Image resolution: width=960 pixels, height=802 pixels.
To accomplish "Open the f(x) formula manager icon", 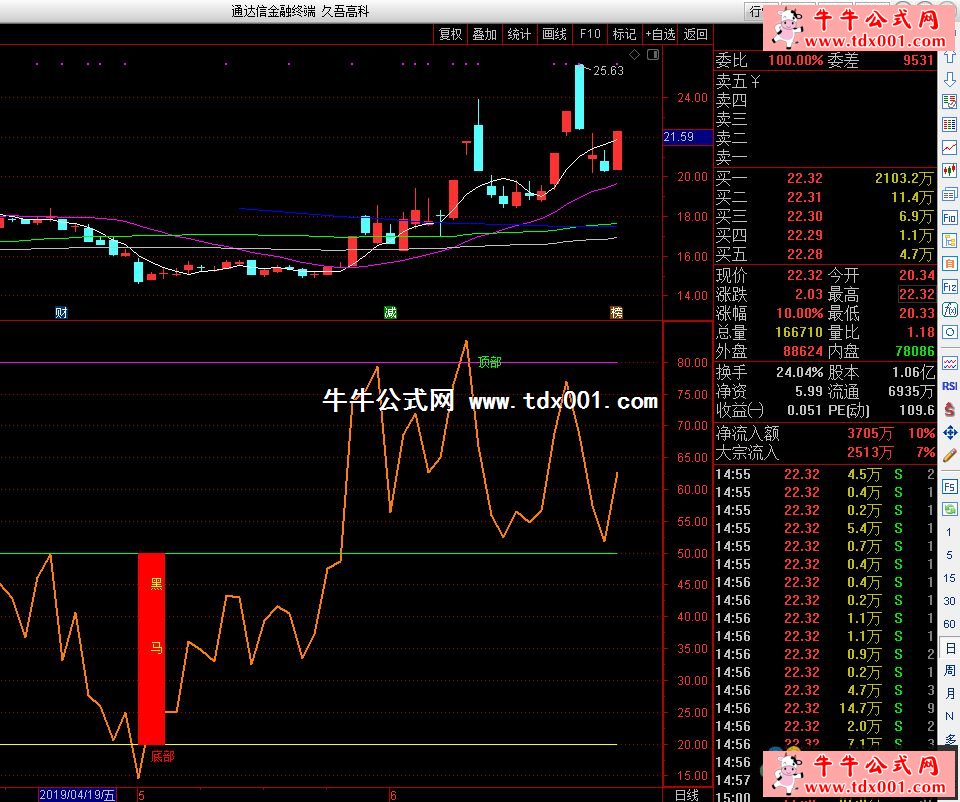I will pyautogui.click(x=950, y=310).
